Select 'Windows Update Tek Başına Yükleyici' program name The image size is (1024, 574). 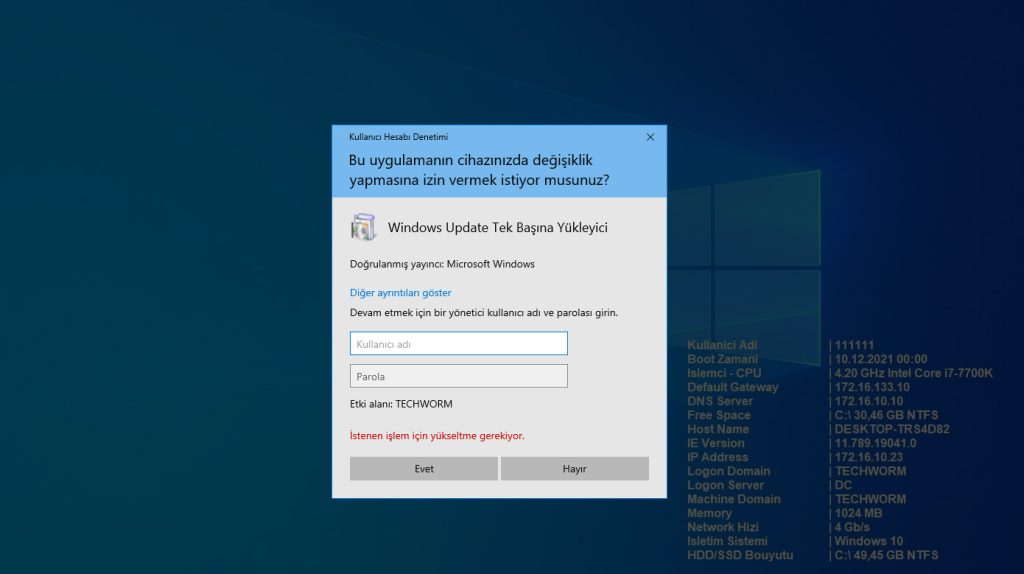497,228
